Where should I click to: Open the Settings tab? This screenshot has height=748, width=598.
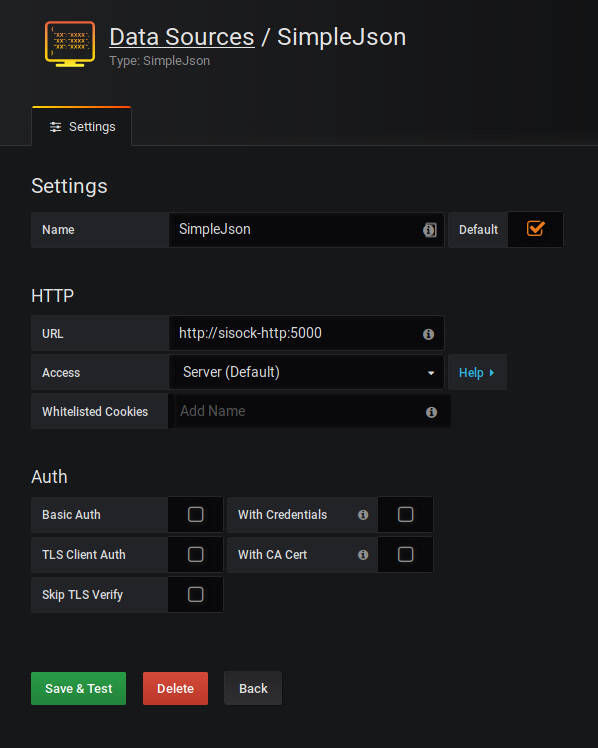pos(82,126)
